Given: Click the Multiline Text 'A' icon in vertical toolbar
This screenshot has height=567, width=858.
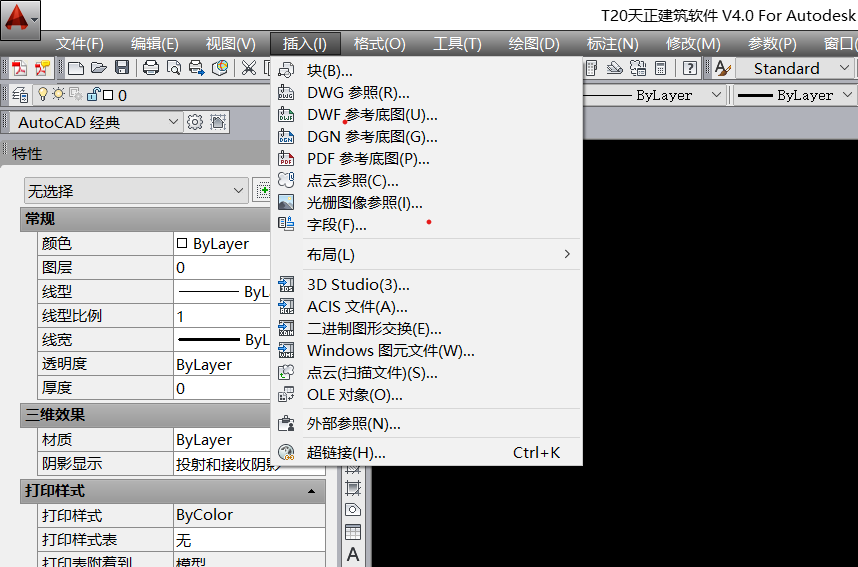Looking at the screenshot, I should tap(353, 554).
